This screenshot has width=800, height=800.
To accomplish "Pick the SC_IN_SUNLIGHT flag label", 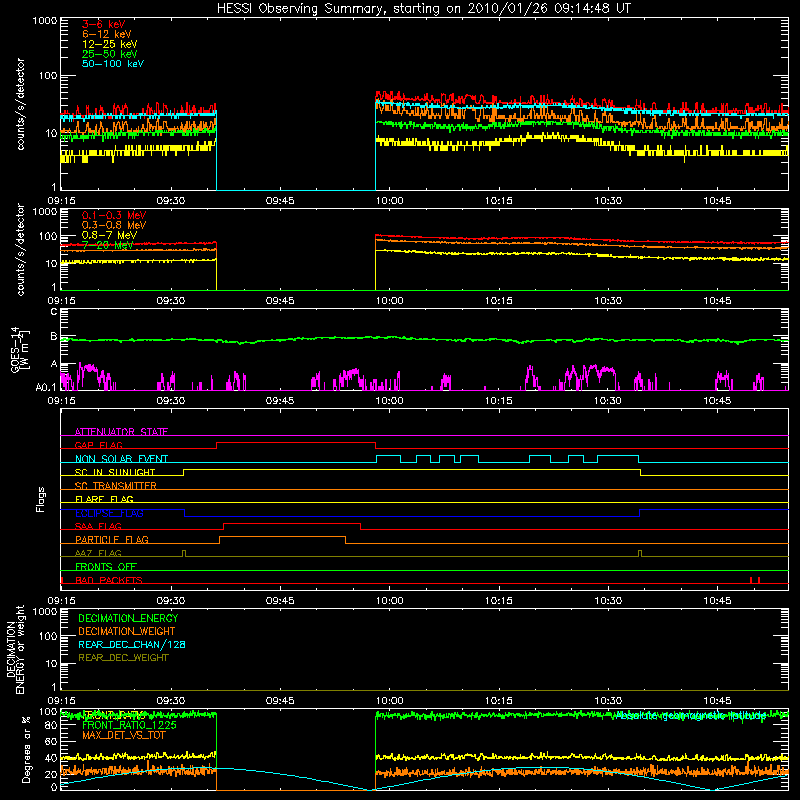I will [115, 472].
